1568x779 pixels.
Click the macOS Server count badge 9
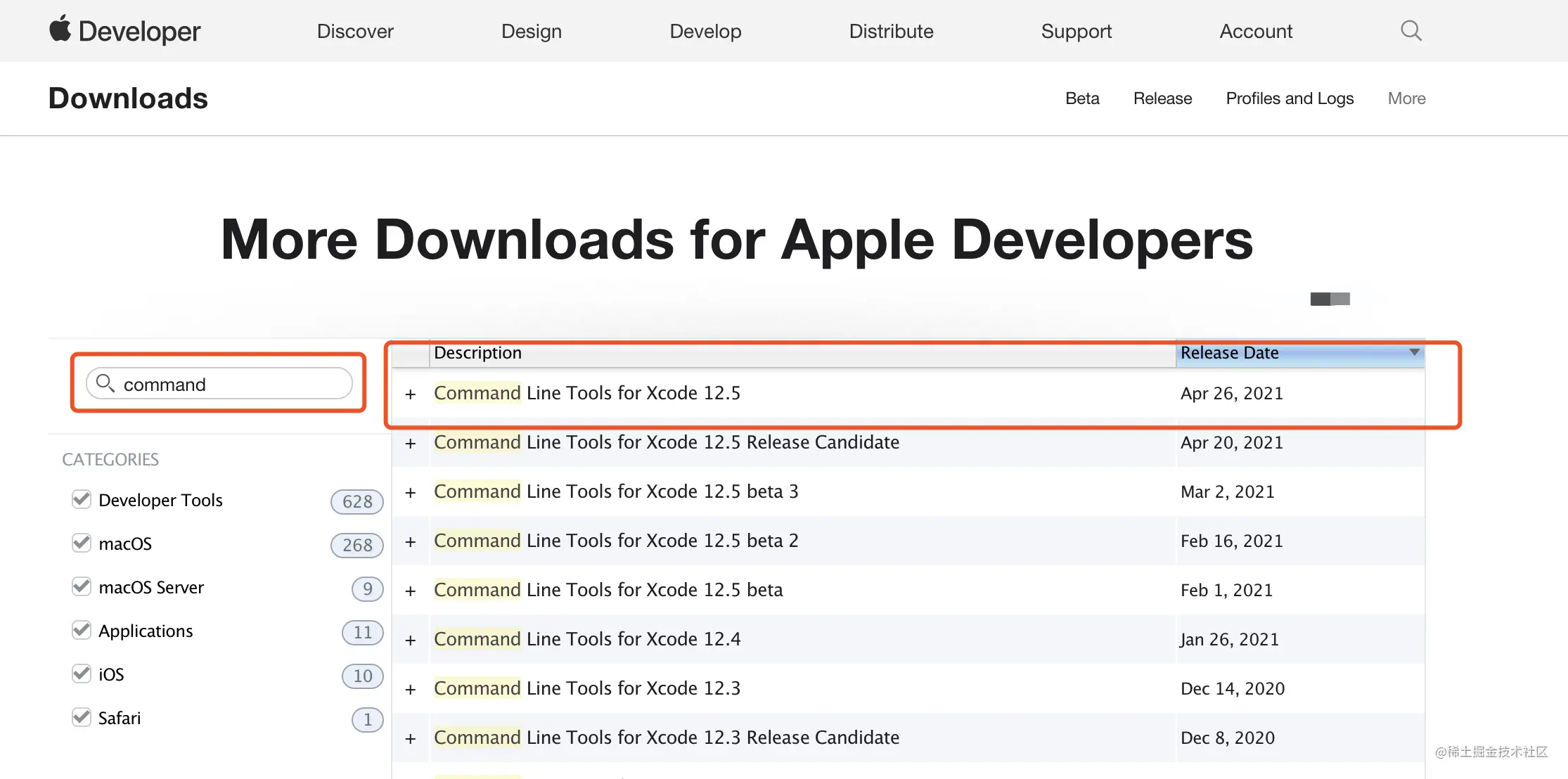click(x=368, y=588)
